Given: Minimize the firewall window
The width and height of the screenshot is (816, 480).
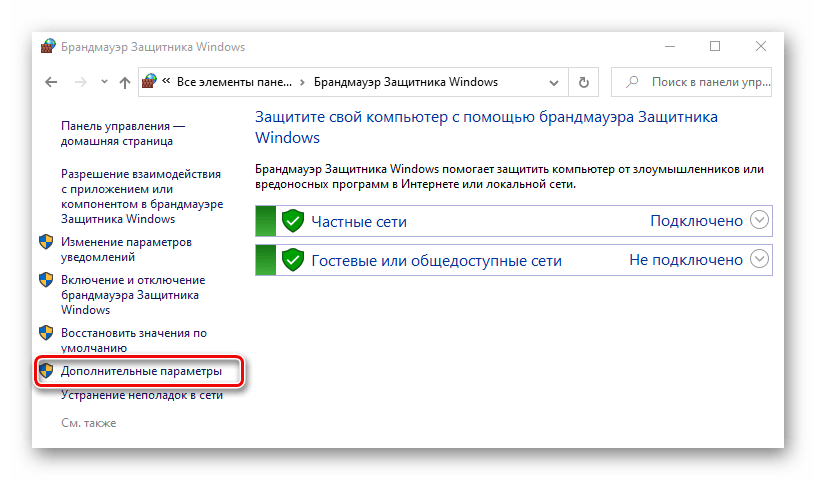Looking at the screenshot, I should pos(670,46).
